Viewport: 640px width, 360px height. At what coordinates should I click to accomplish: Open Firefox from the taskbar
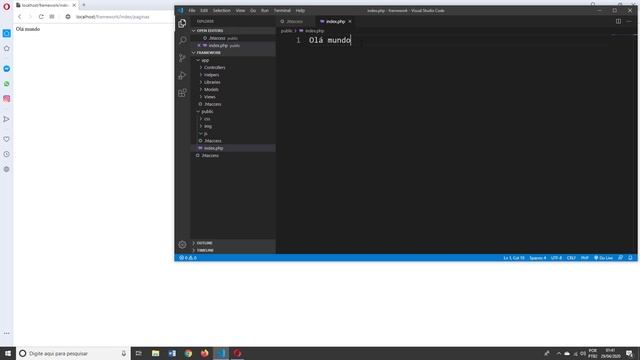(204, 353)
